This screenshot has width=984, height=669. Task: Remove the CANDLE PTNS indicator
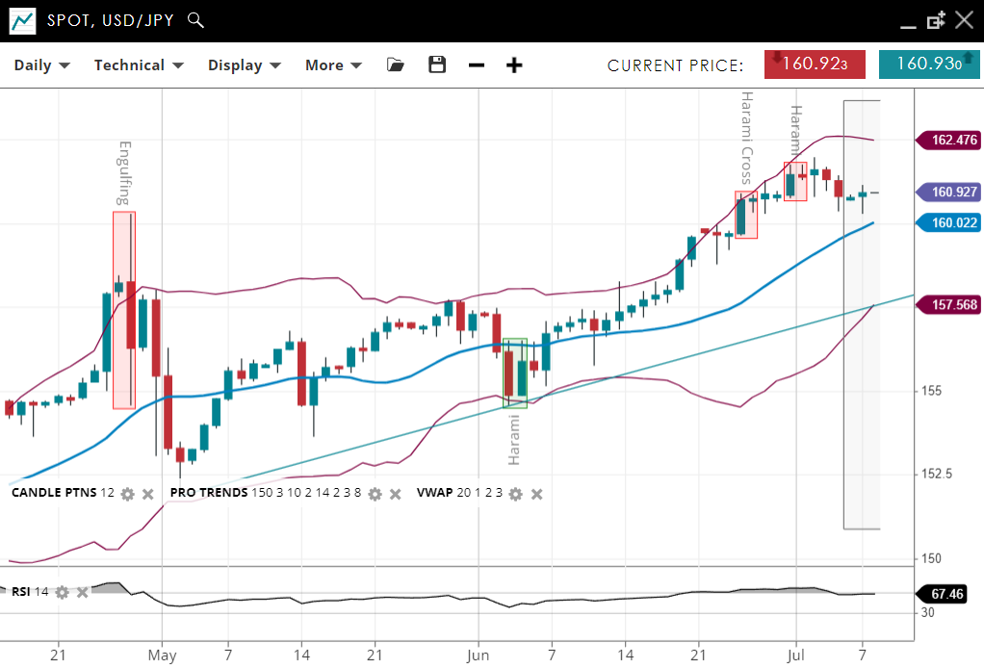pyautogui.click(x=148, y=493)
